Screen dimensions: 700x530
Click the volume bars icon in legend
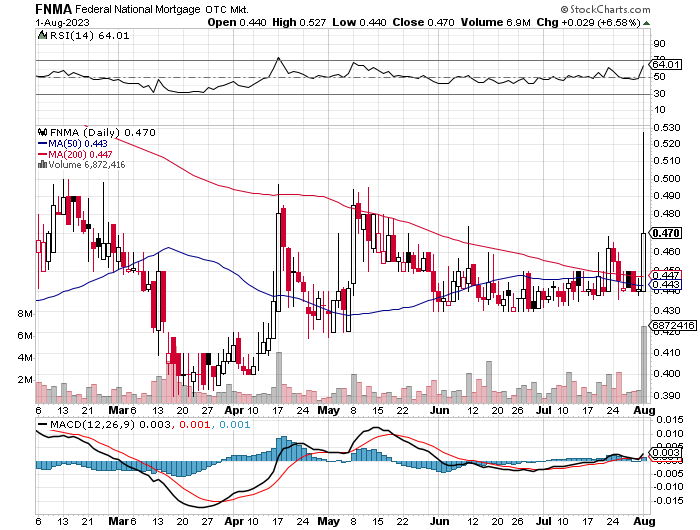[x=42, y=165]
